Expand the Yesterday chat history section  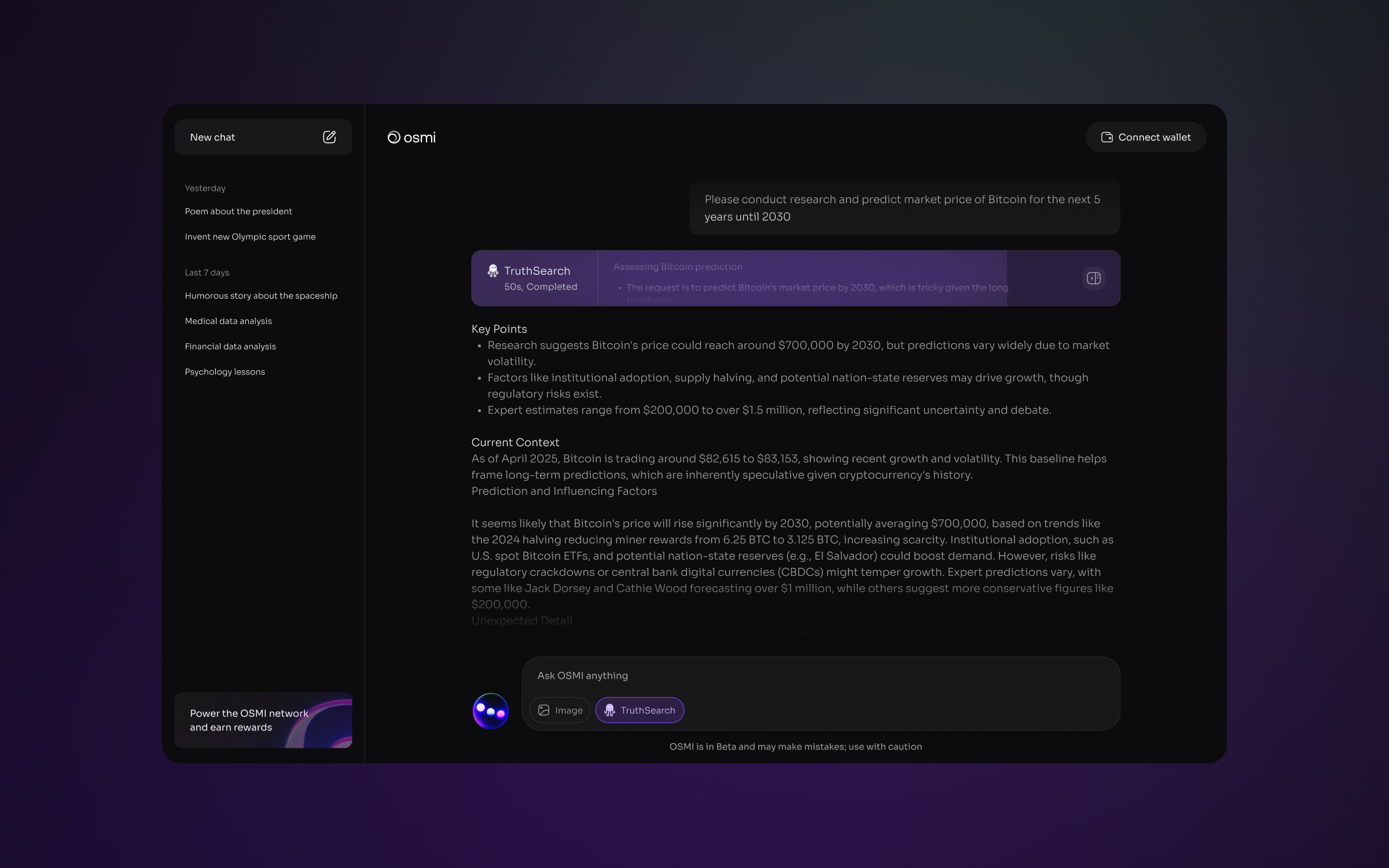click(205, 187)
